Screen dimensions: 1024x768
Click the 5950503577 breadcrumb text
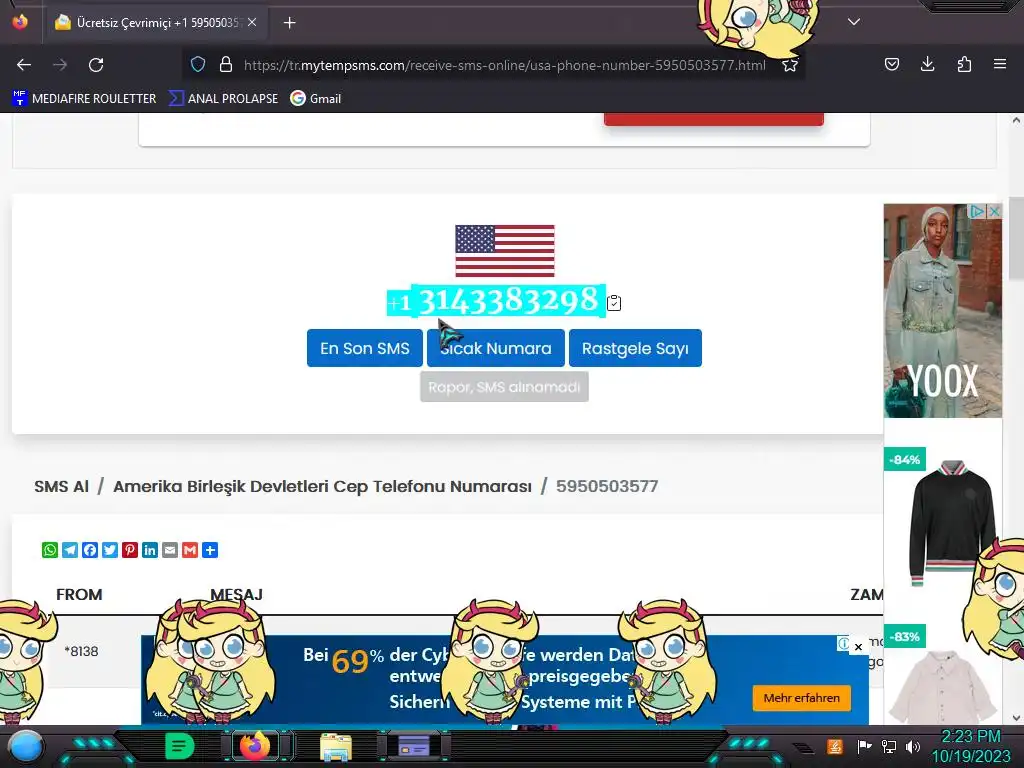[x=607, y=487]
